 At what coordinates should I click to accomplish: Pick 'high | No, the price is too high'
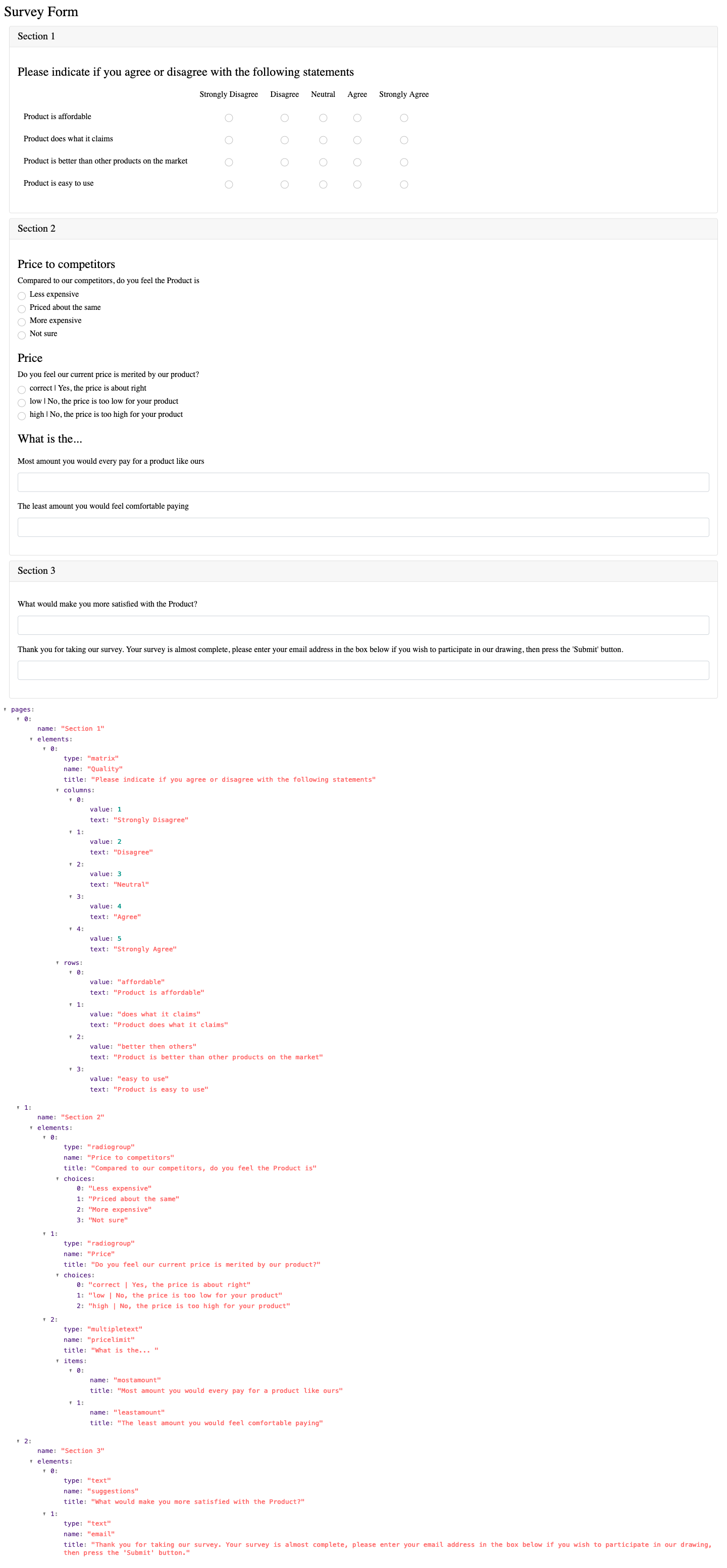click(22, 416)
